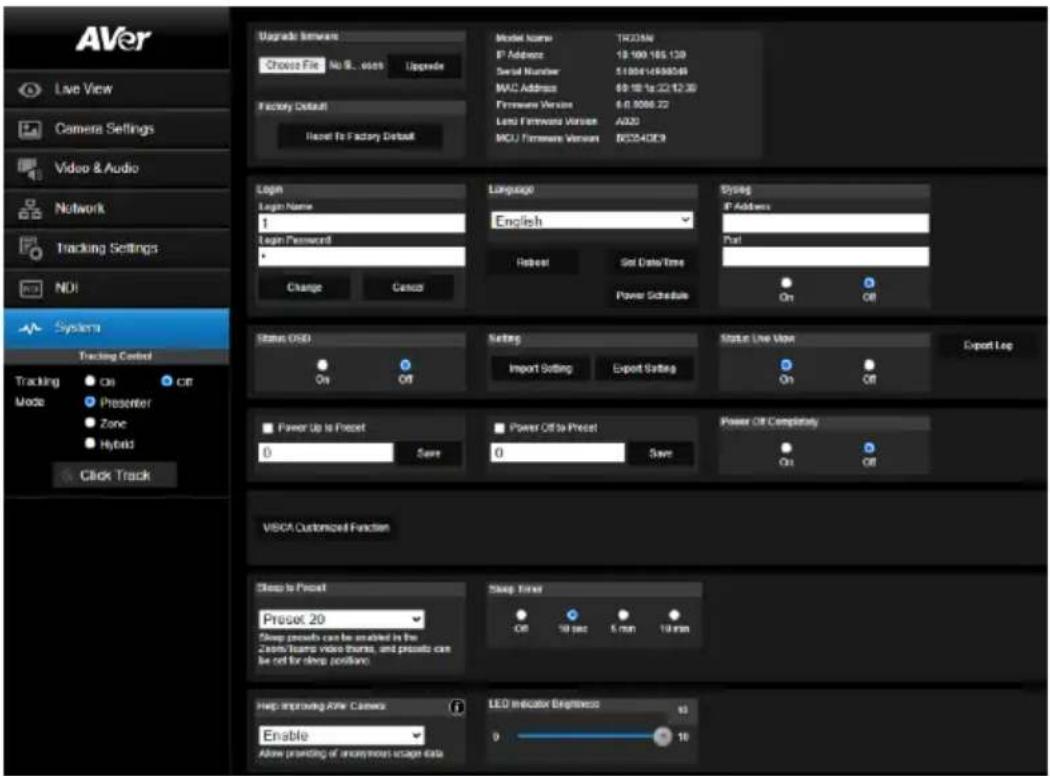The image size is (1050, 776).
Task: Open Power Schedule
Action: point(652,295)
